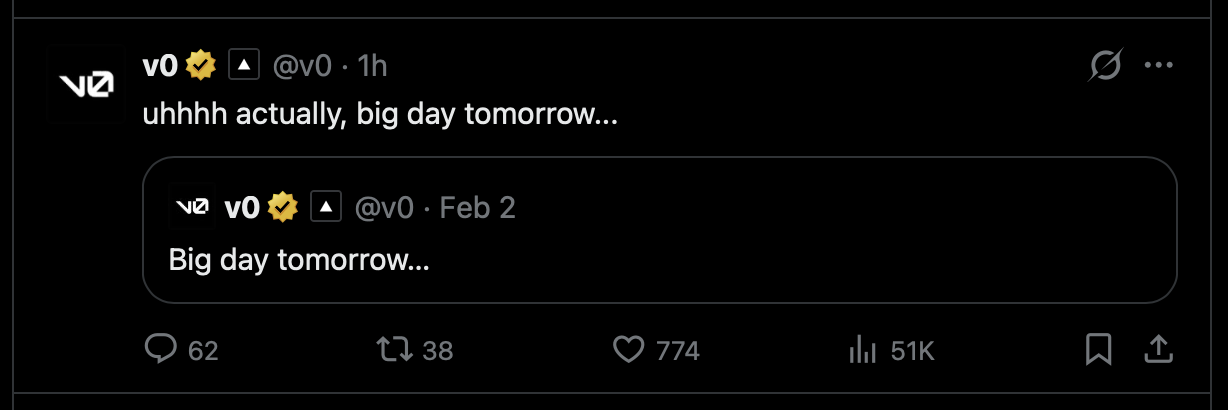Click the small v0 avatar in the quoted tweet
Image resolution: width=1228 pixels, height=410 pixels.
[192, 207]
